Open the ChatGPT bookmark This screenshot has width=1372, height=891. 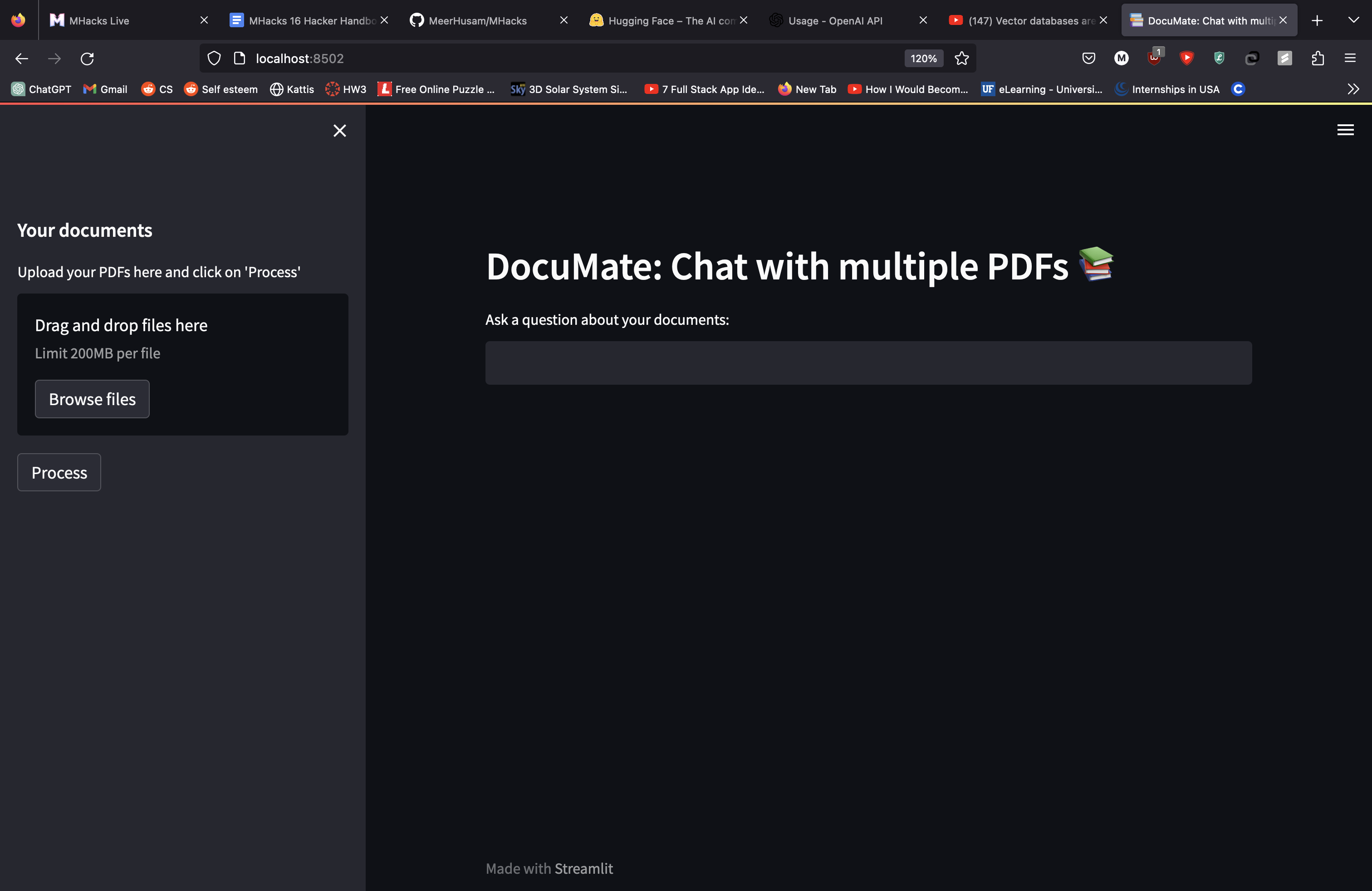pos(41,89)
